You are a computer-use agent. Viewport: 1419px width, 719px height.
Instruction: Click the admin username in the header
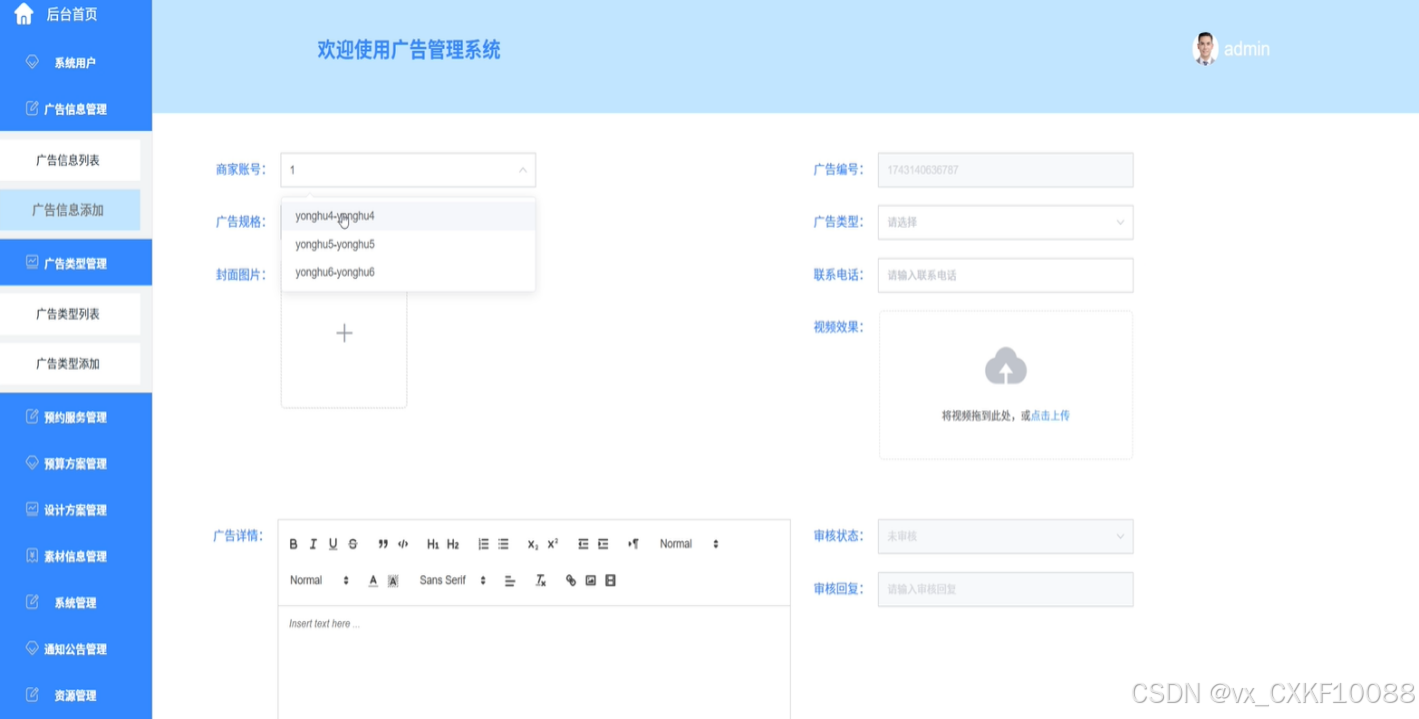coord(1247,49)
